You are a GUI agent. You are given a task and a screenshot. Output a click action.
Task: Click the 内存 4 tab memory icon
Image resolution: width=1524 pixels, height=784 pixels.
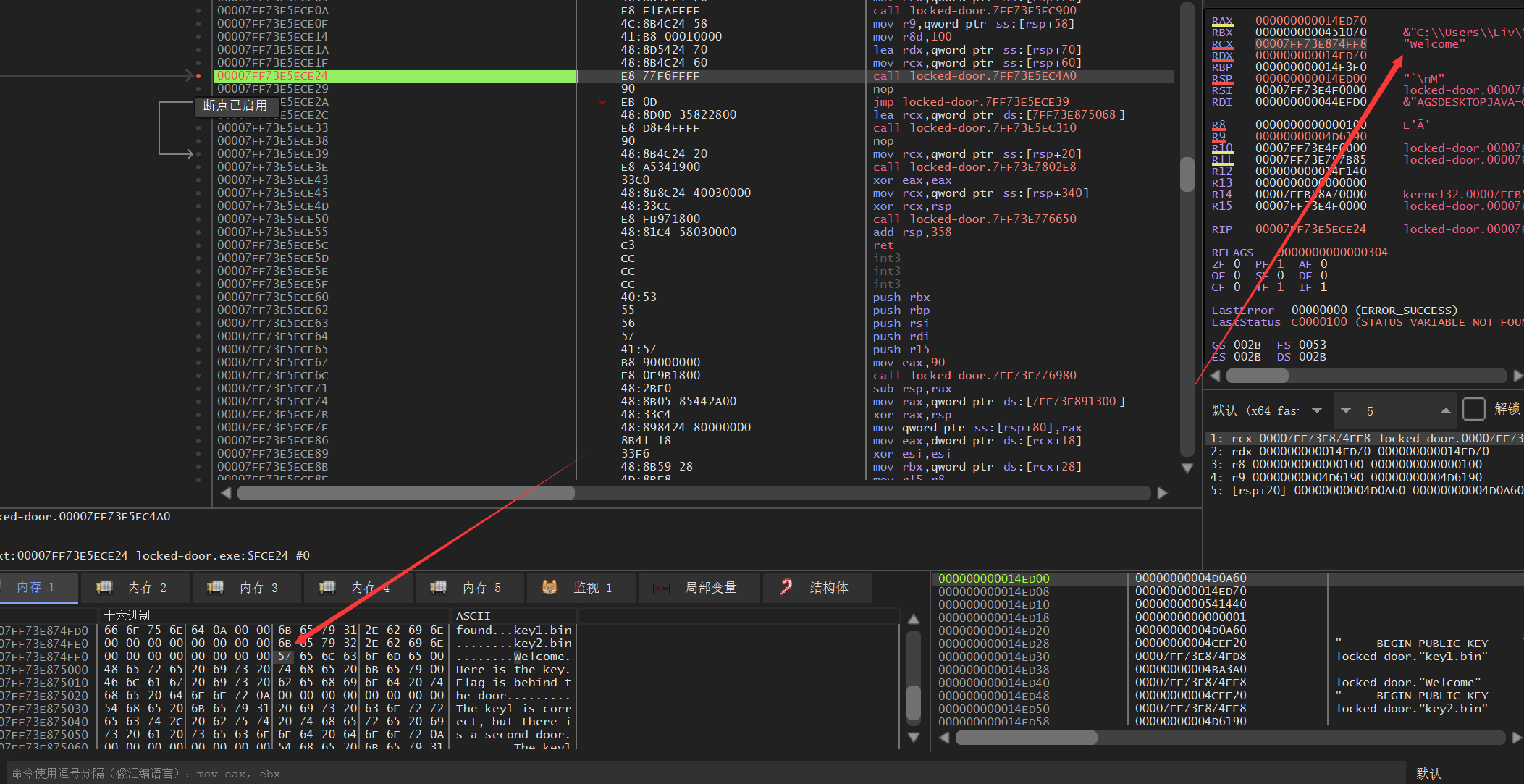pos(327,587)
